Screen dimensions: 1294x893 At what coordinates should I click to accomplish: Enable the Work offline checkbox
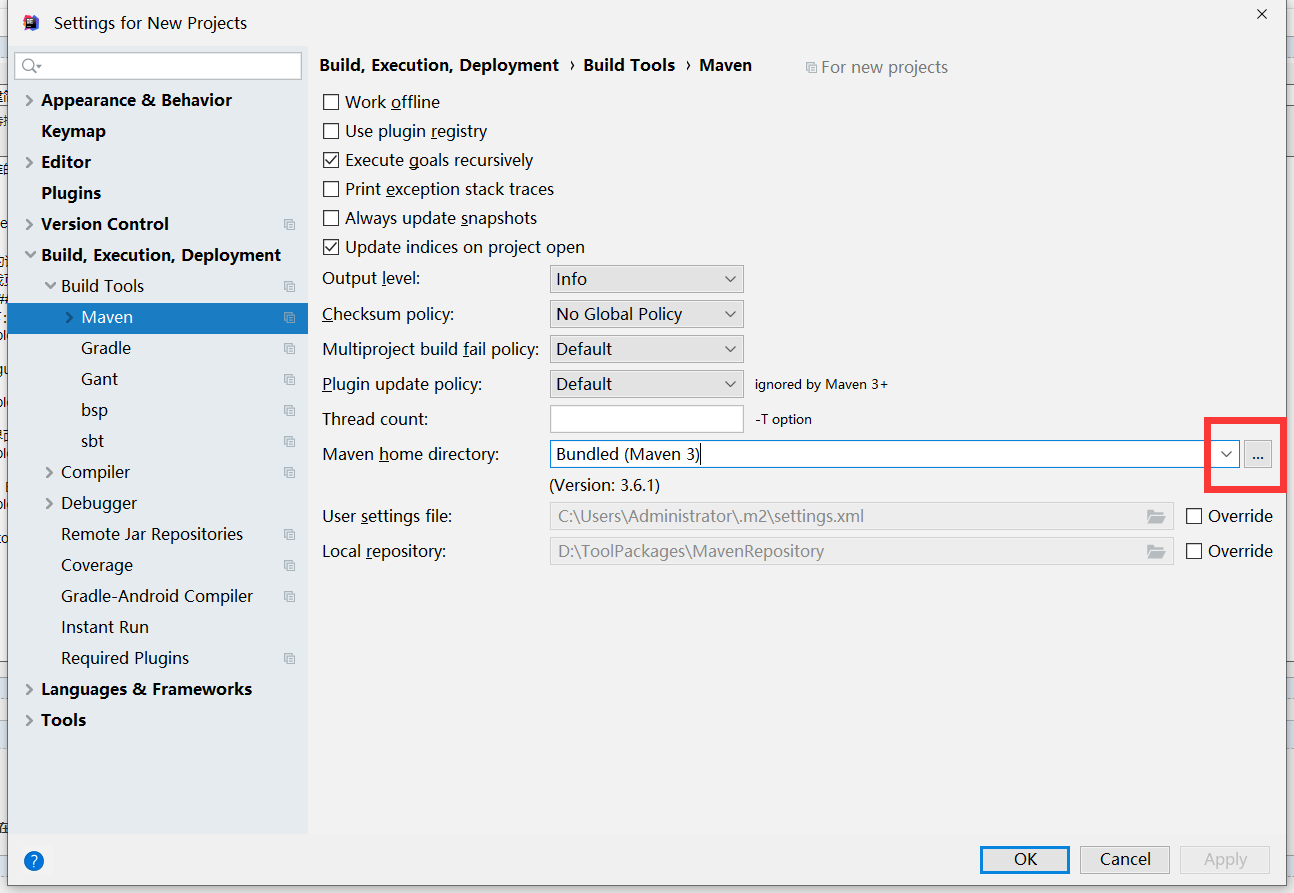click(331, 102)
